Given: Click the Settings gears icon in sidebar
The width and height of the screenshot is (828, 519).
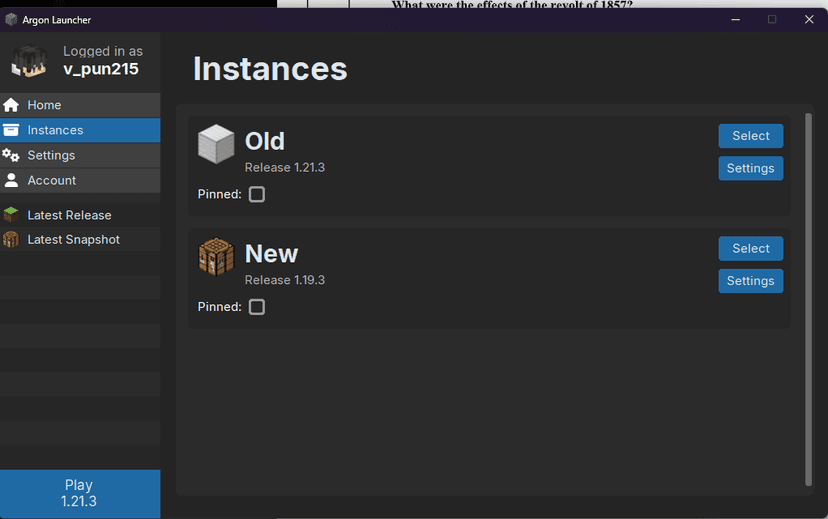Looking at the screenshot, I should click(x=11, y=155).
